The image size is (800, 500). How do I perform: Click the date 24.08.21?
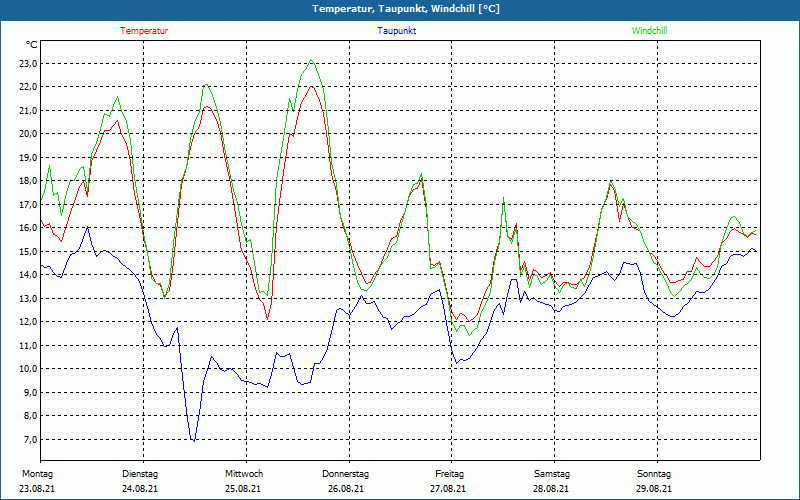click(140, 489)
